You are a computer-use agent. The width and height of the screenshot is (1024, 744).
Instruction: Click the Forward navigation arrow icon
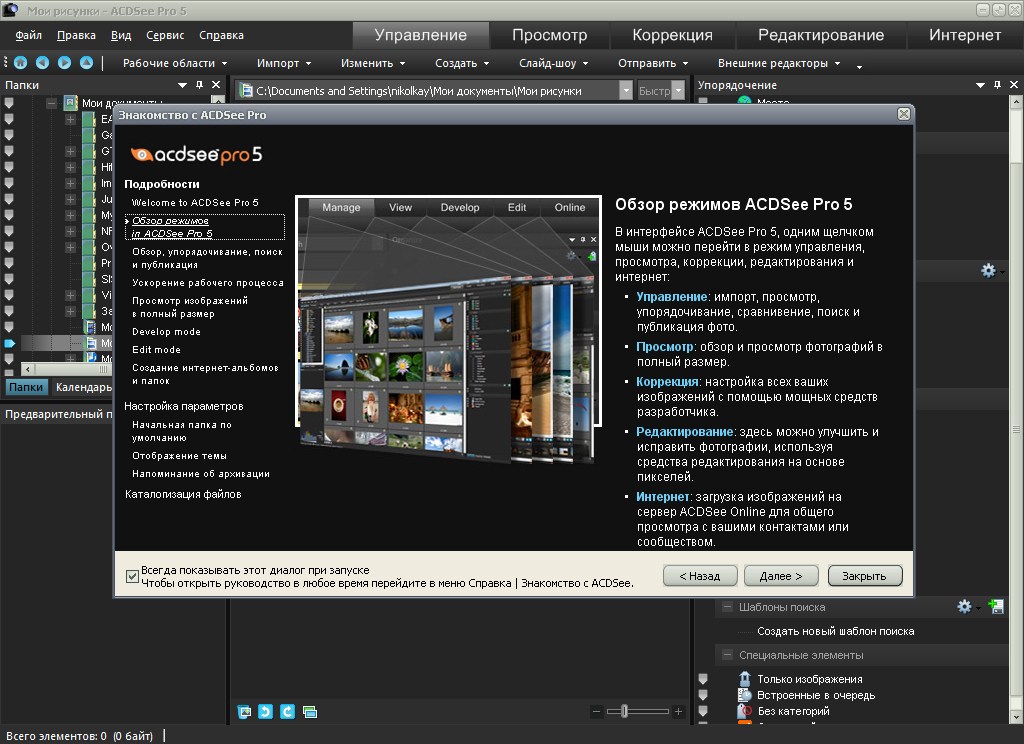pyautogui.click(x=64, y=63)
